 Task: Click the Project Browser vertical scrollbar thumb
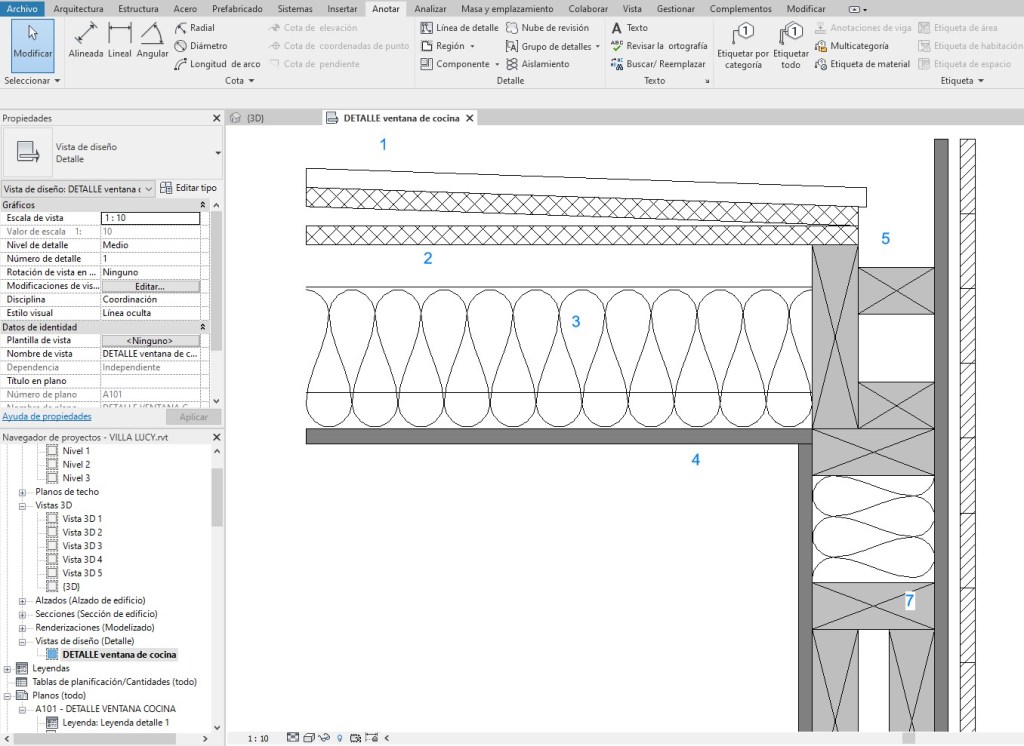coord(217,497)
